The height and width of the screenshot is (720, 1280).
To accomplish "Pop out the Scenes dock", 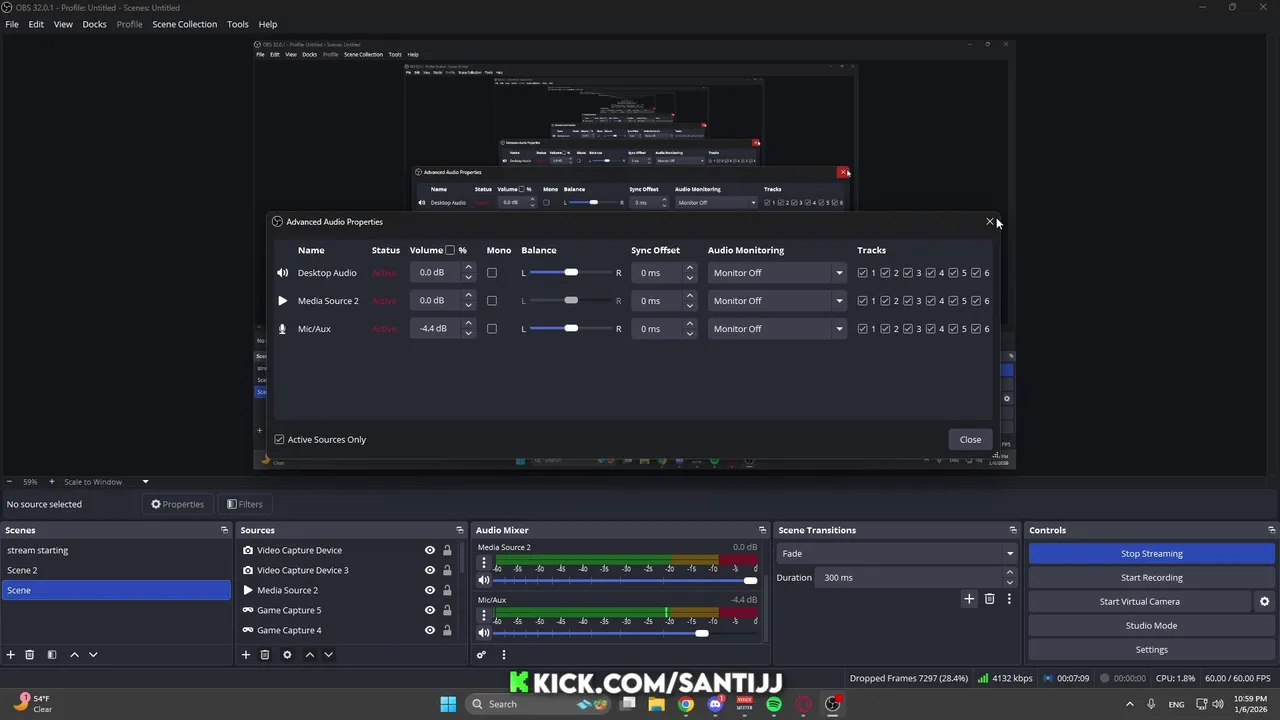I will 224,530.
